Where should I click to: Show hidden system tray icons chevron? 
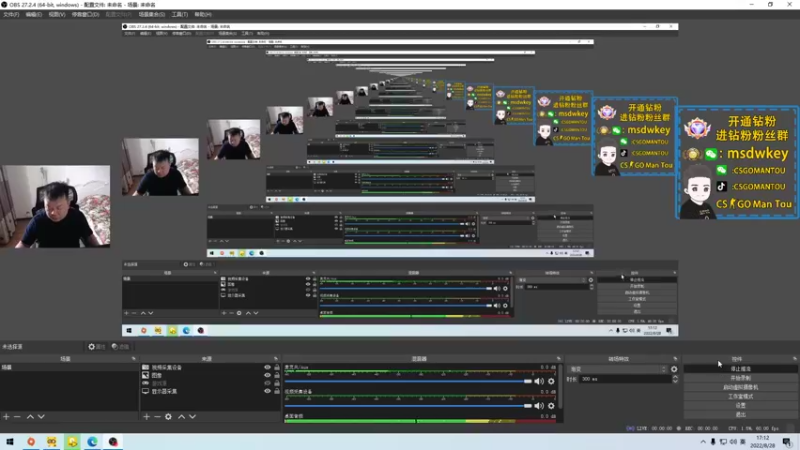pos(703,442)
